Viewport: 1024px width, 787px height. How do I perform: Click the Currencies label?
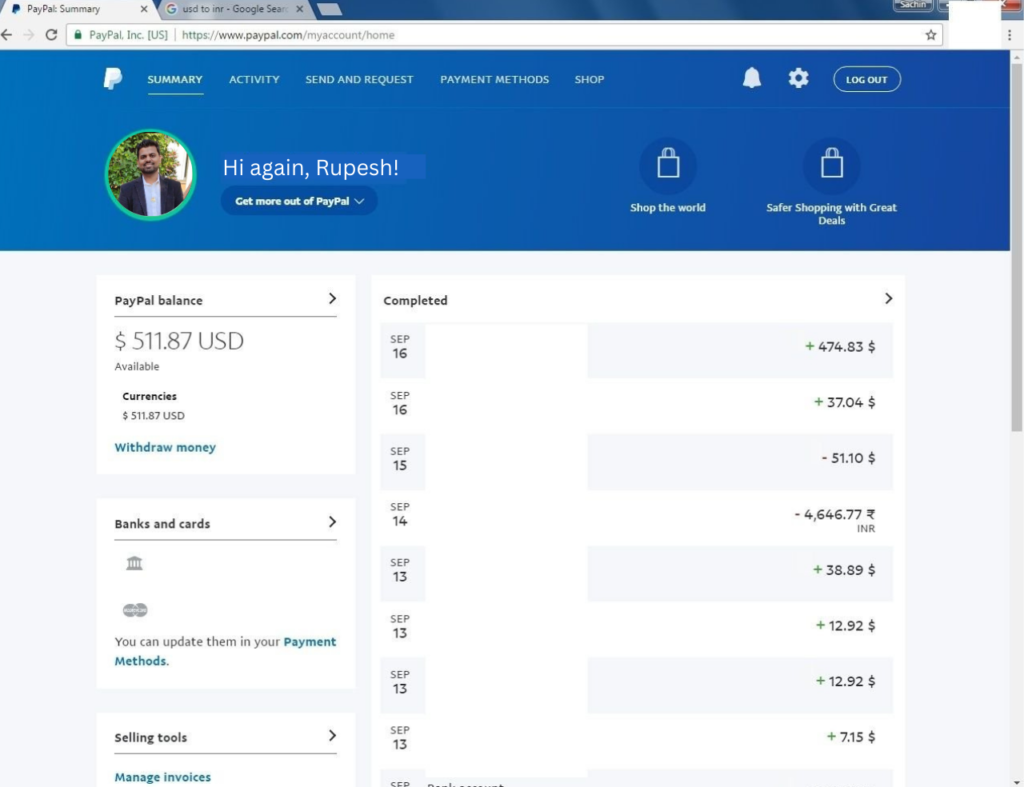(x=150, y=396)
